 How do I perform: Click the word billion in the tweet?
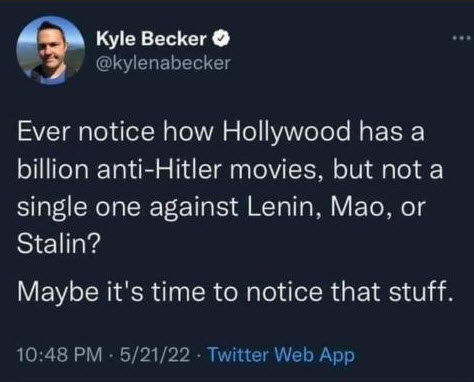53,169
